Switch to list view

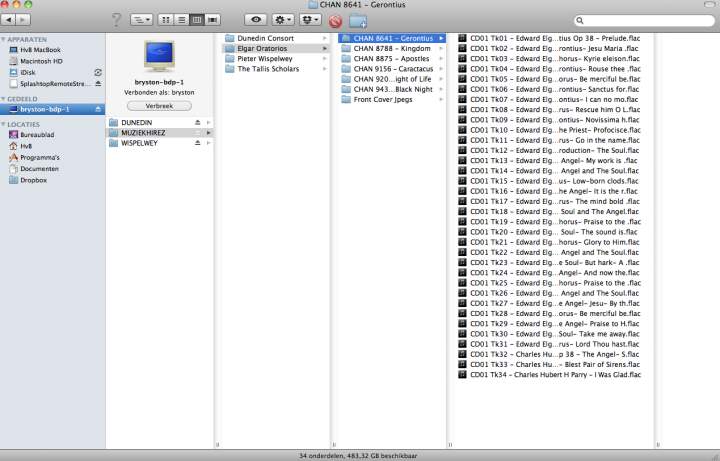click(x=181, y=20)
